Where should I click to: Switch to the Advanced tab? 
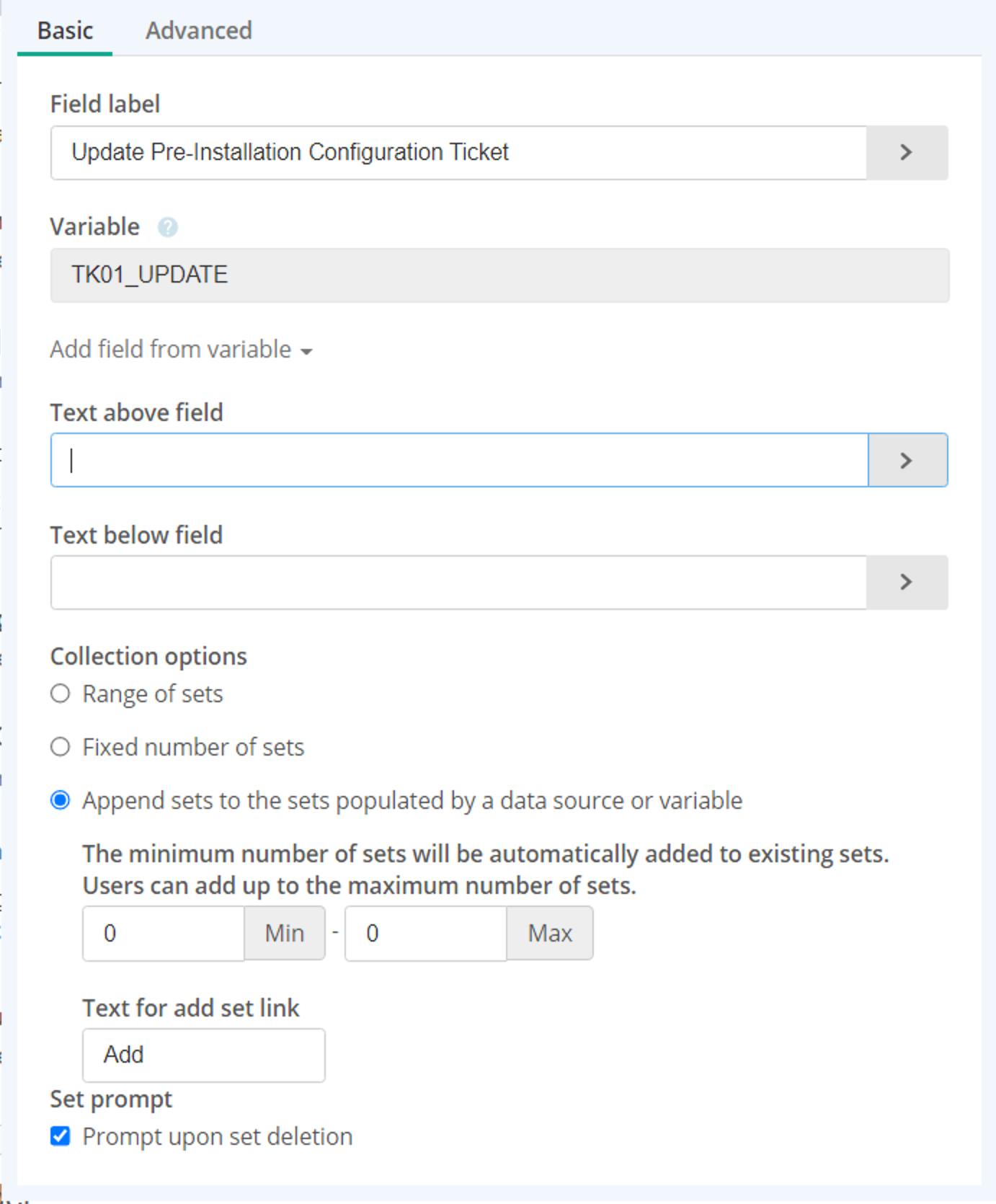tap(199, 31)
